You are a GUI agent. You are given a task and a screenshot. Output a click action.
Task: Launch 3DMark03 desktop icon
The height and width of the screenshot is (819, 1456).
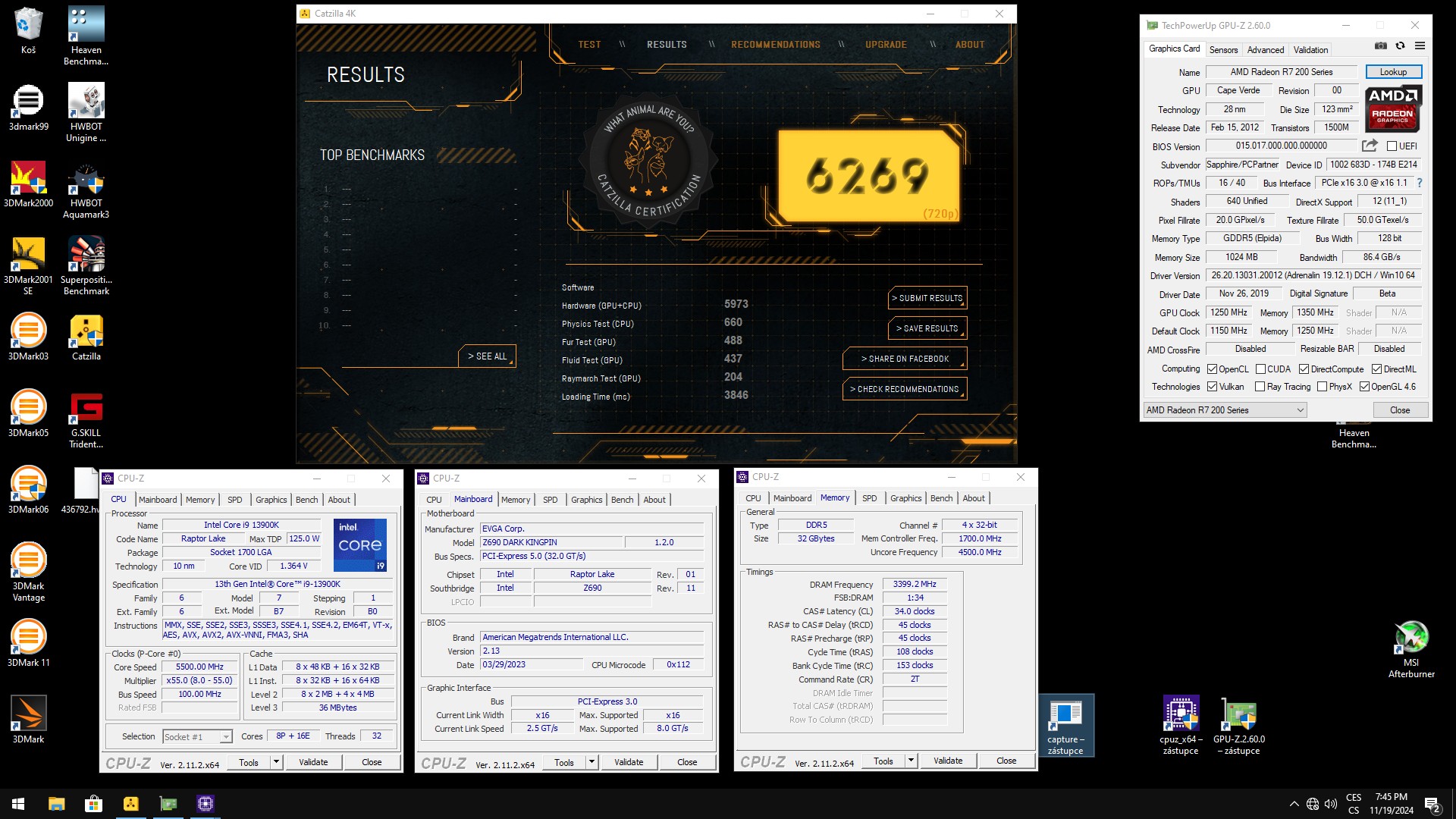tap(28, 337)
